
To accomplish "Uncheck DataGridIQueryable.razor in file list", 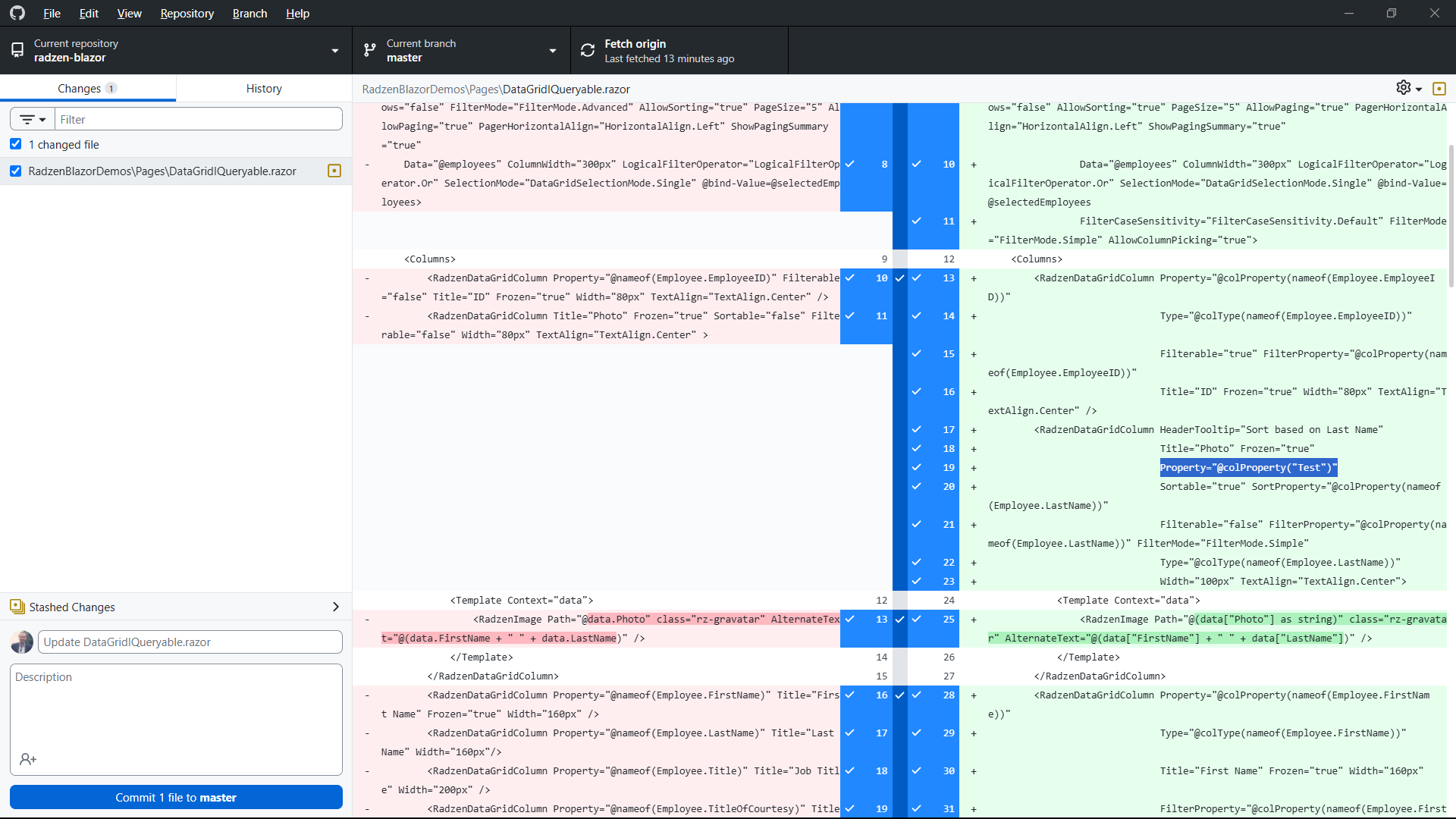I will (x=15, y=171).
